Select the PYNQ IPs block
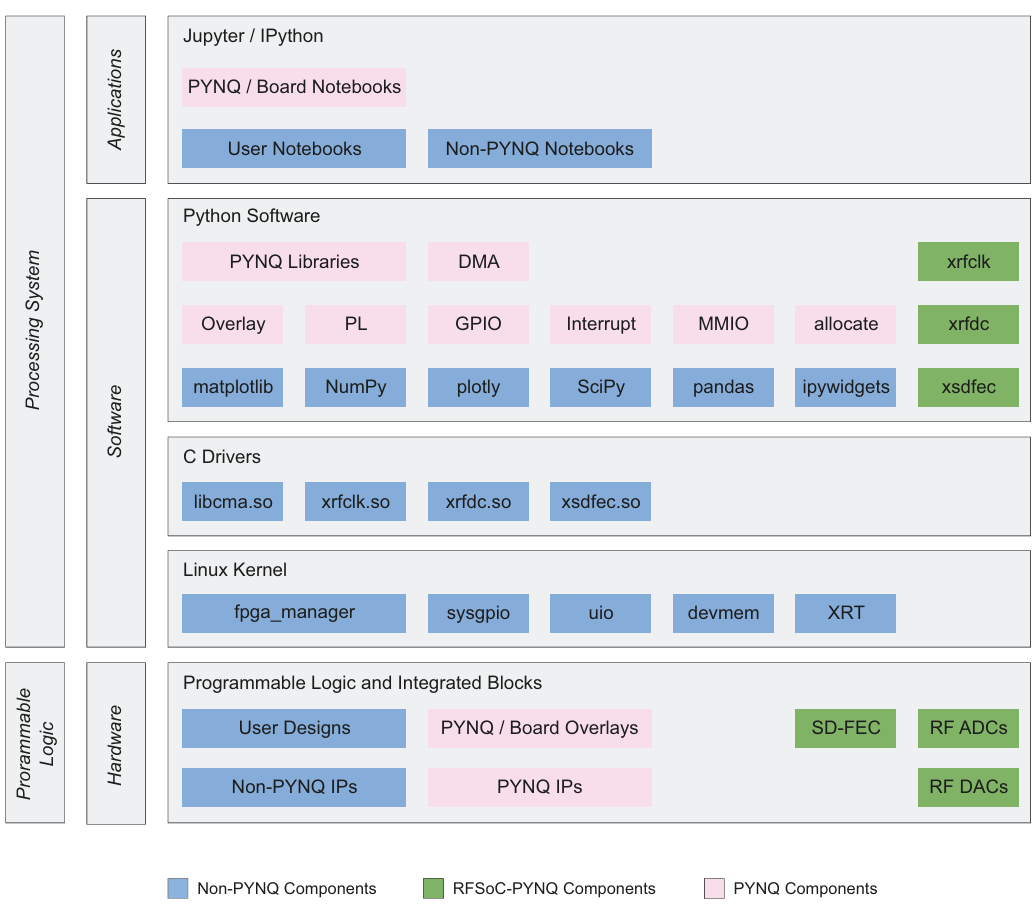This screenshot has height=907, width=1036. tap(540, 787)
